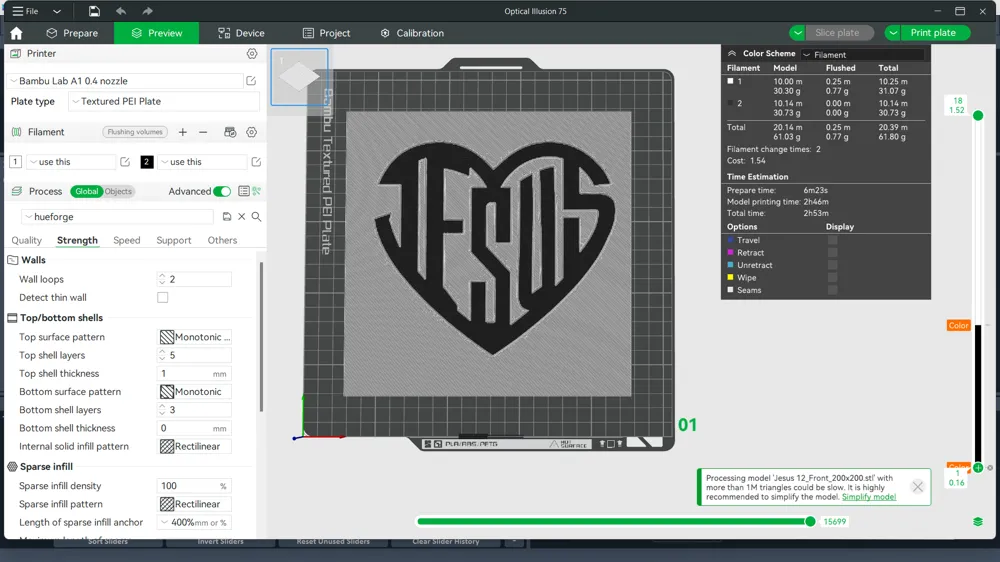Viewport: 1000px width, 562px height.
Task: Edit the printer preset icon
Action: pyautogui.click(x=251, y=81)
